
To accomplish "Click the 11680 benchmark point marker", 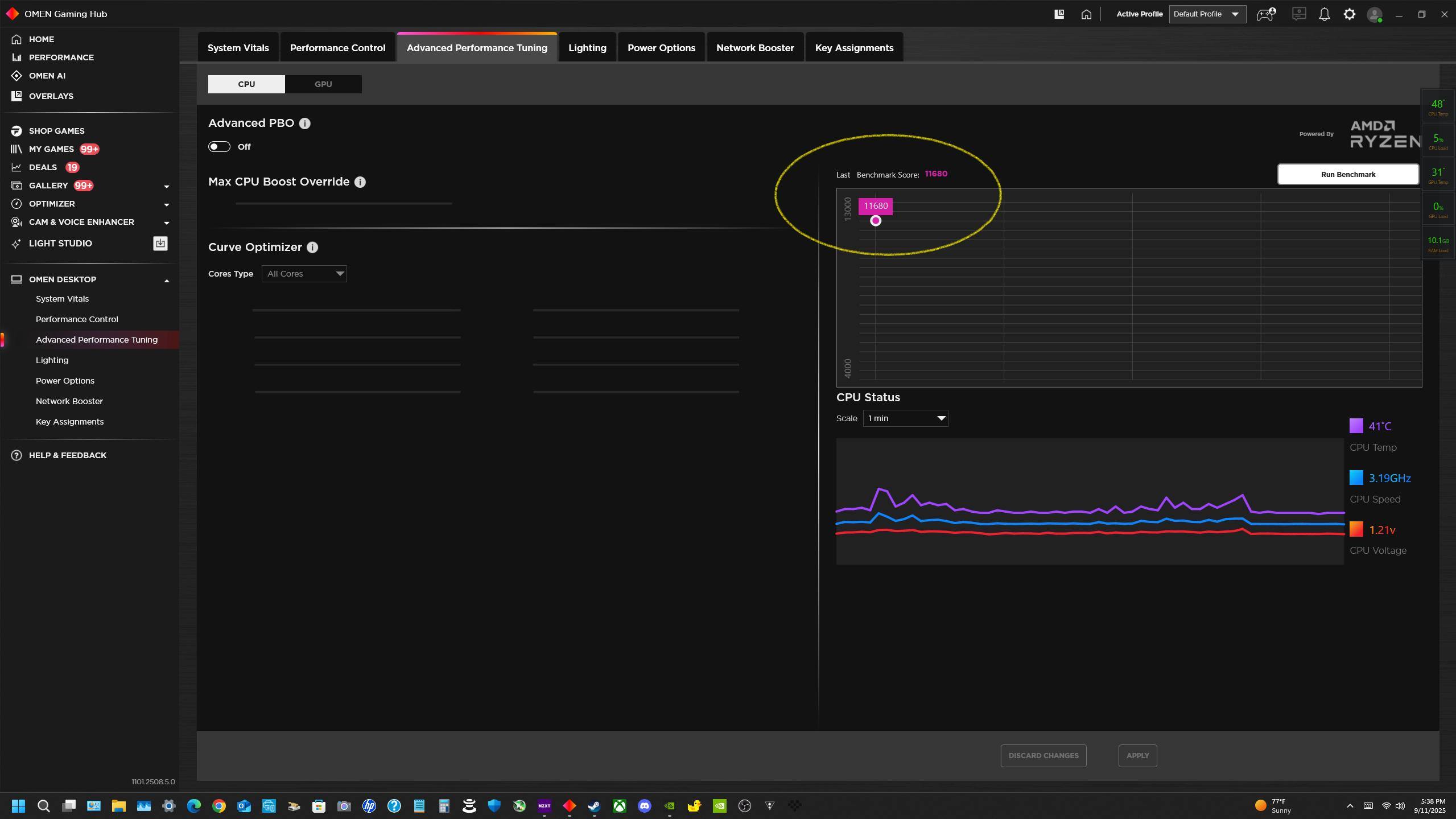I will (x=875, y=221).
